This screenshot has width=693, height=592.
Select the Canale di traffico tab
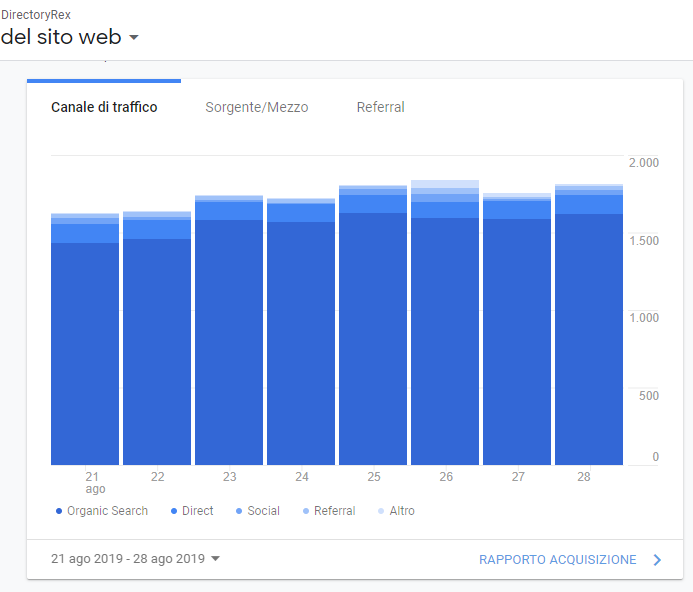point(104,107)
